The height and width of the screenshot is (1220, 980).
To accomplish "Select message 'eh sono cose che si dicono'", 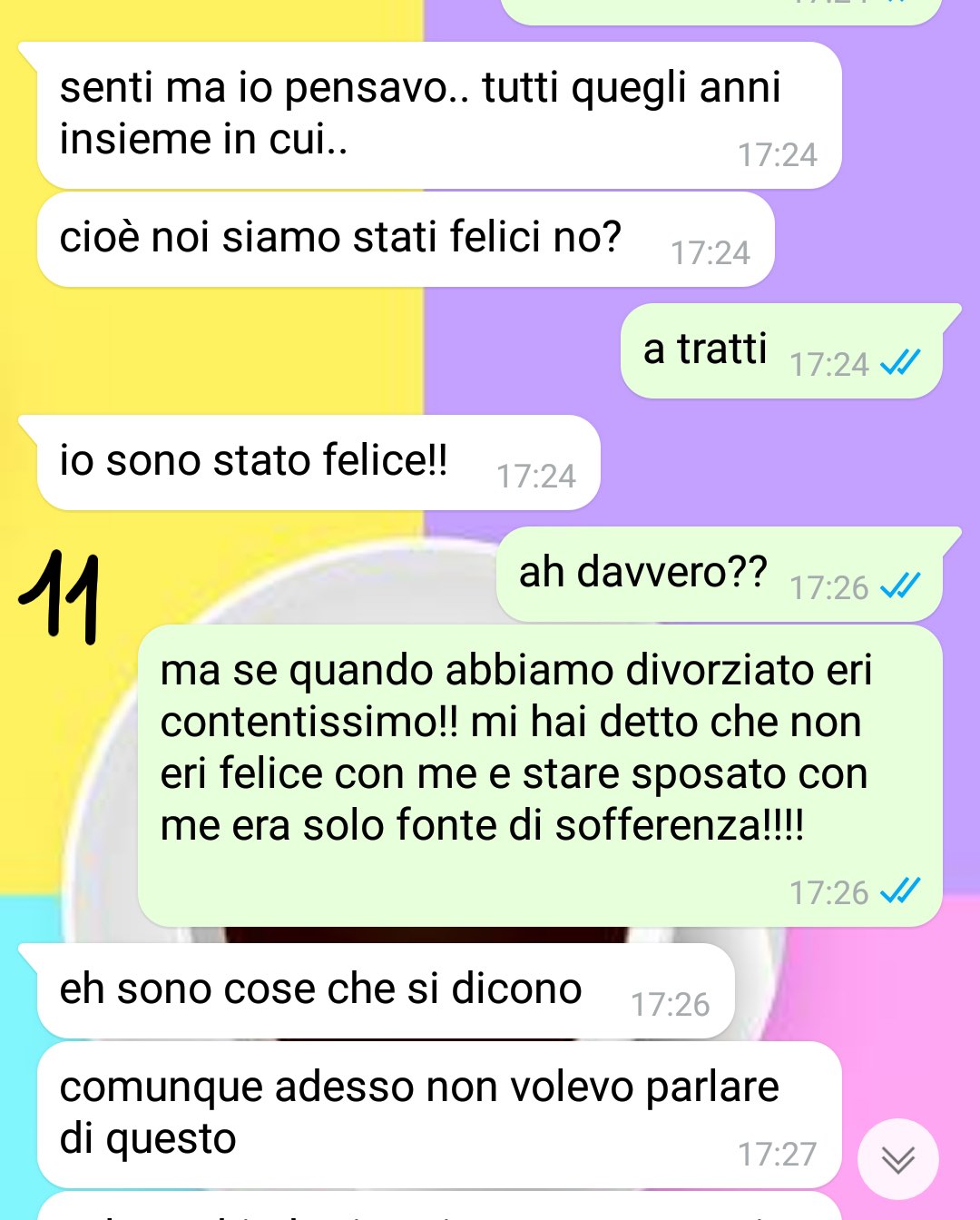I will coord(386,990).
